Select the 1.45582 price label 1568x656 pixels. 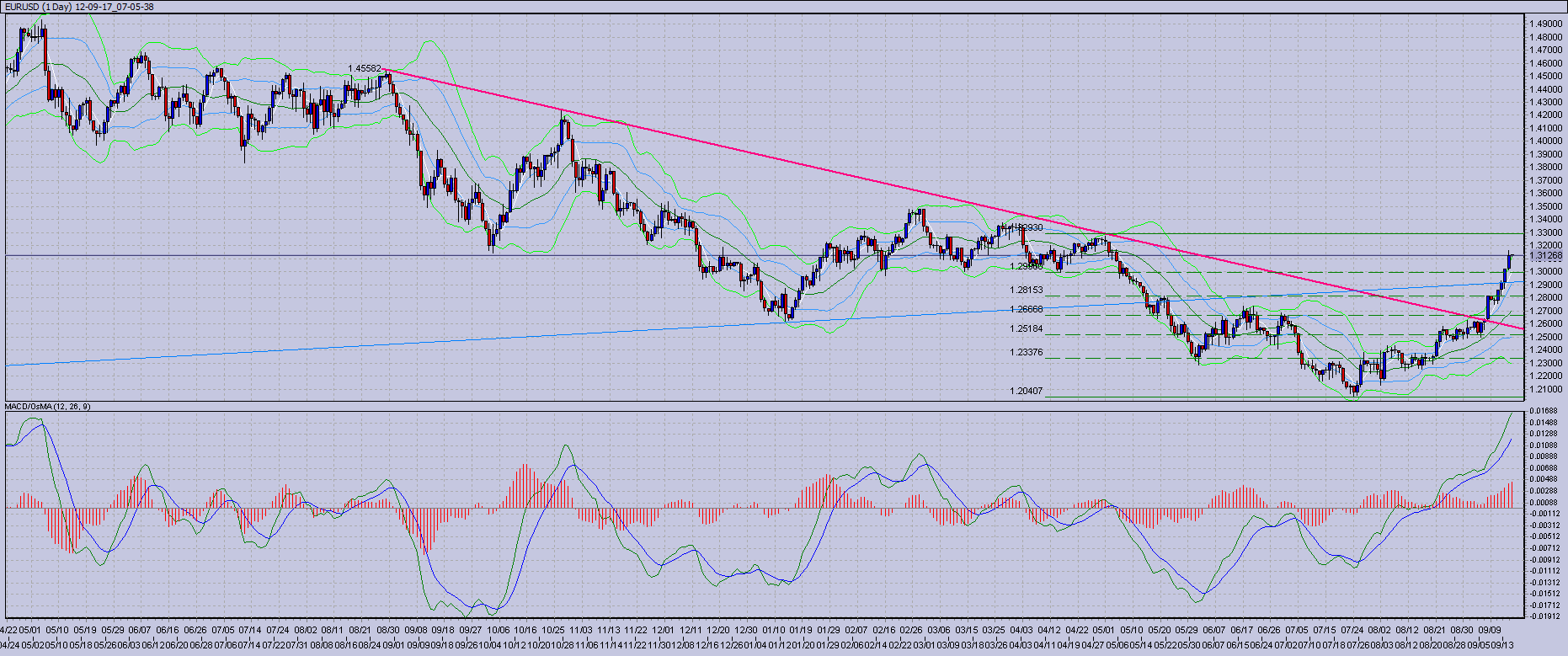pos(364,68)
